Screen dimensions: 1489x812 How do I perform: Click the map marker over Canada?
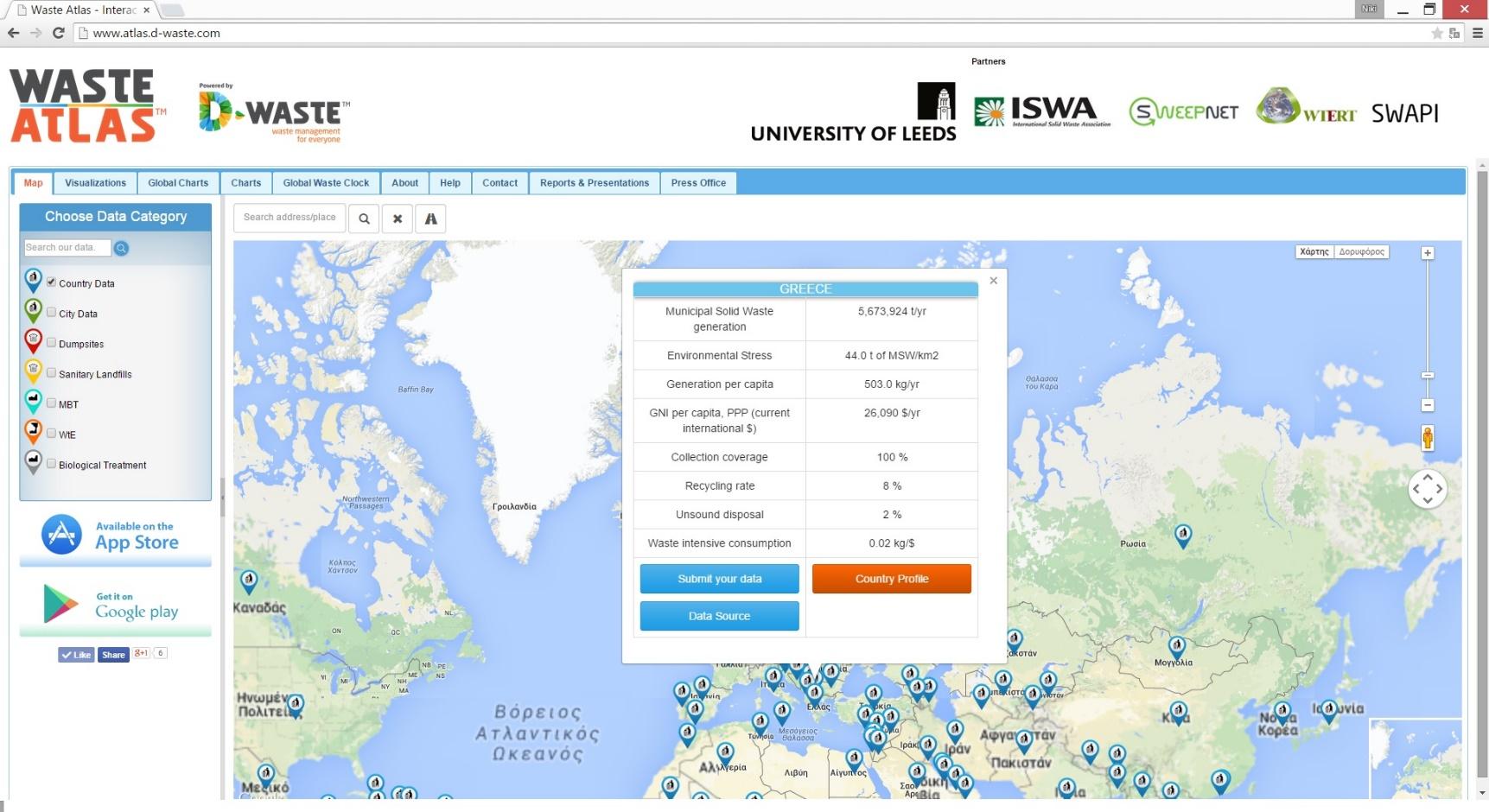point(249,580)
